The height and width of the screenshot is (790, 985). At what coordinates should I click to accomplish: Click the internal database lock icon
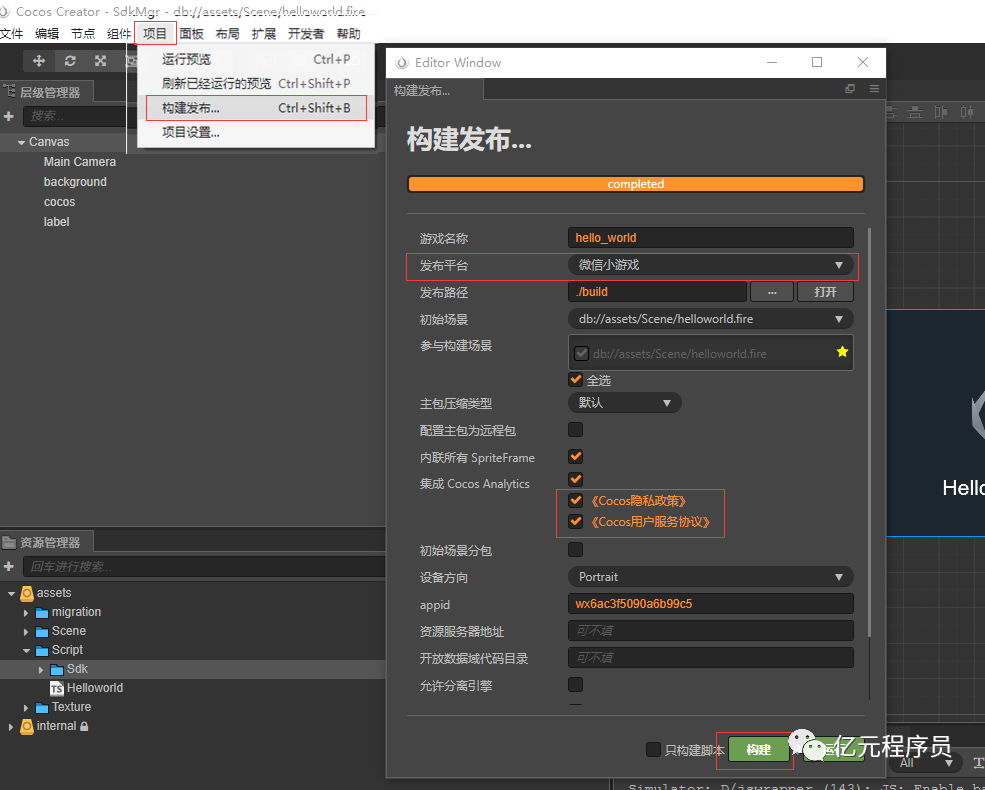(x=84, y=727)
